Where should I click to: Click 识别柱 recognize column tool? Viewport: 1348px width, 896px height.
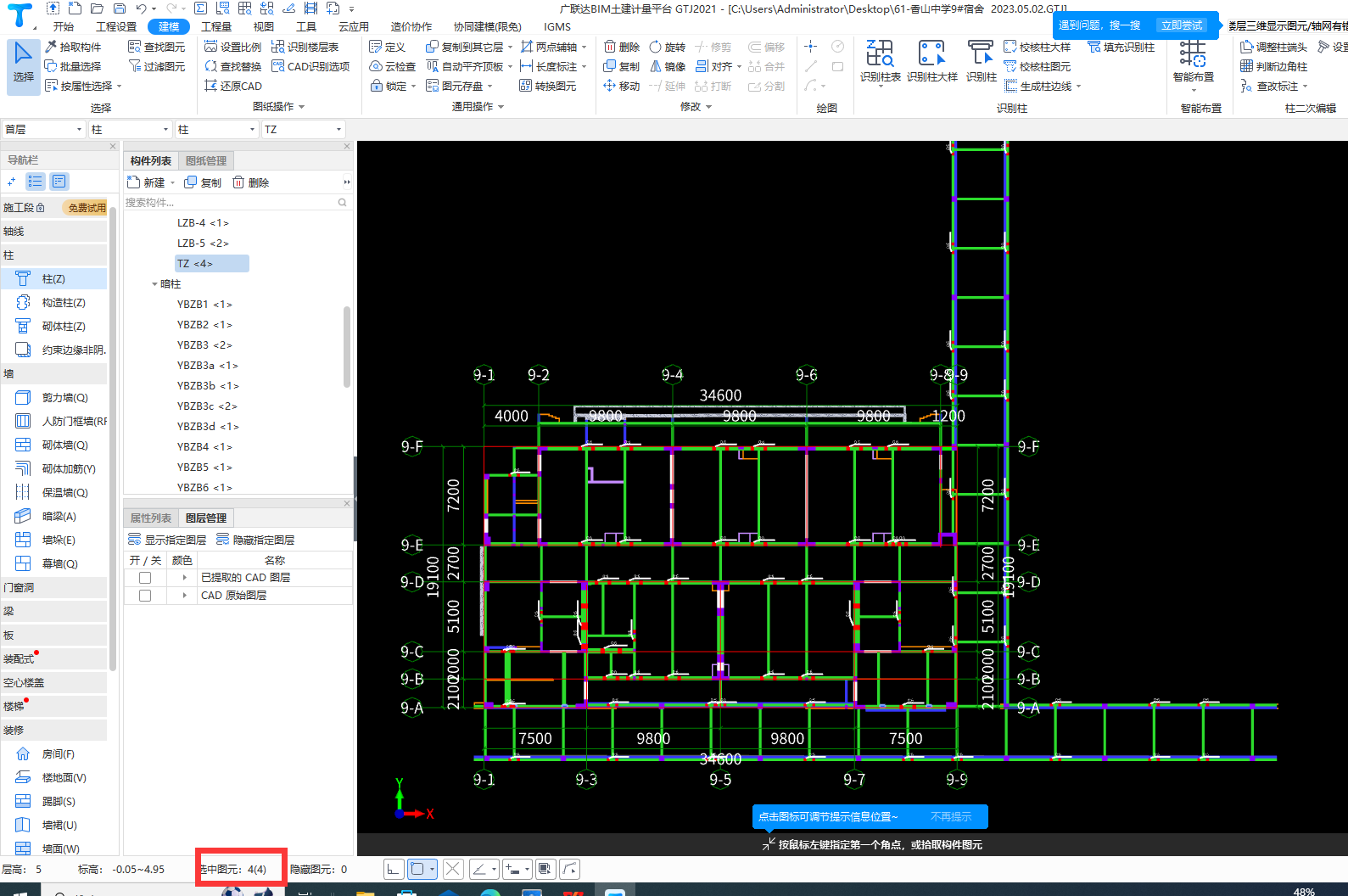click(981, 61)
